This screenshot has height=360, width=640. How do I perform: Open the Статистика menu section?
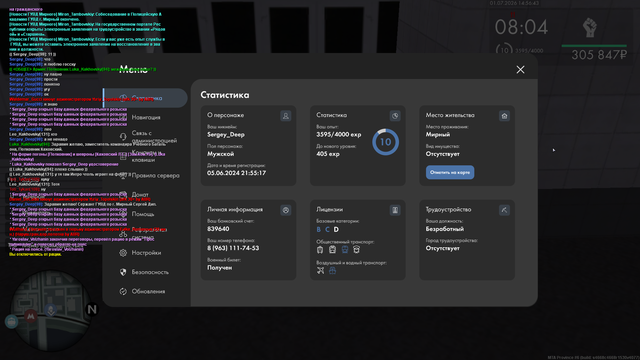(x=145, y=98)
